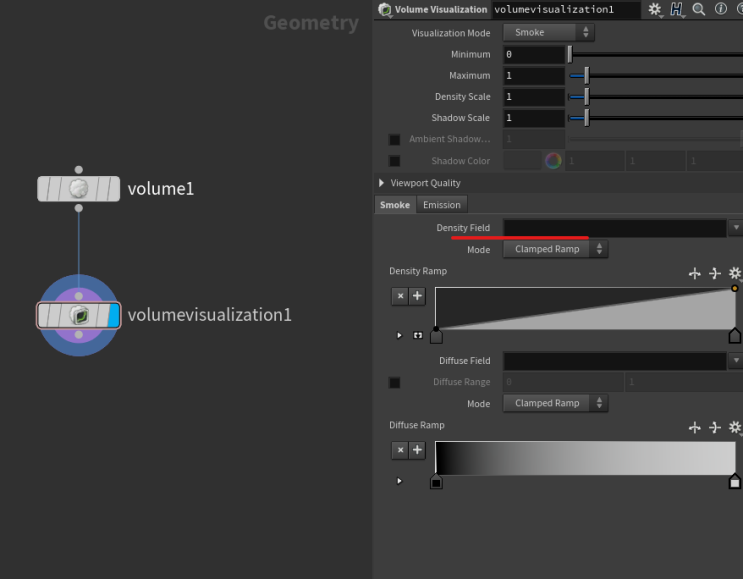Click the volumevisualization1 node icon
The width and height of the screenshot is (743, 579).
pos(79,315)
